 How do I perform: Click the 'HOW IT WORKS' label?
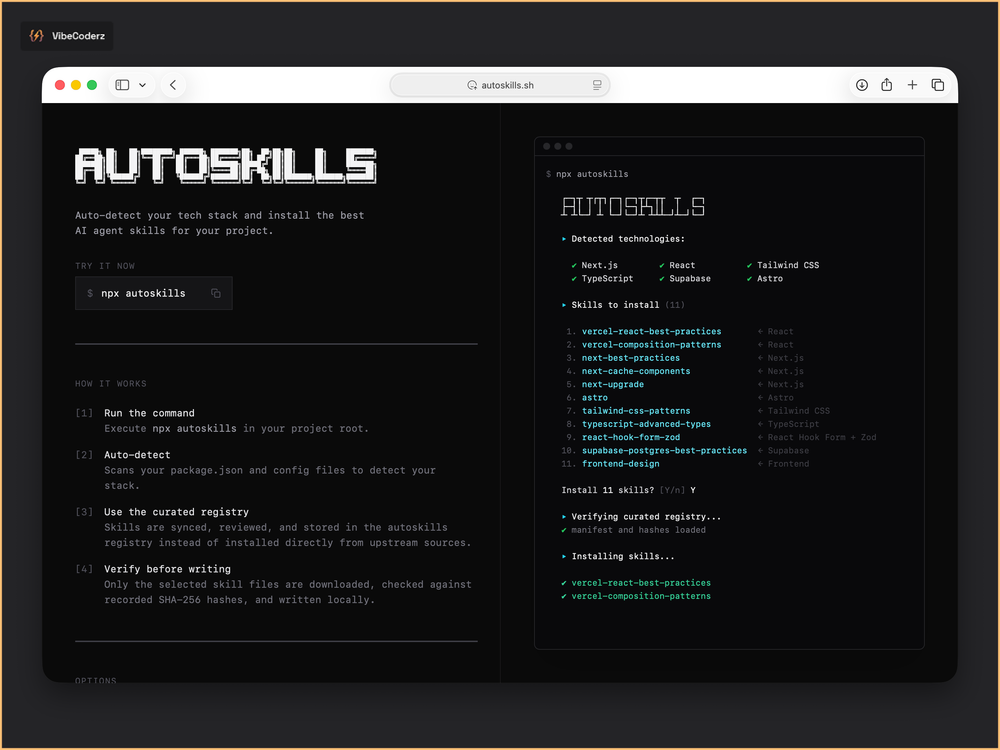pos(111,384)
